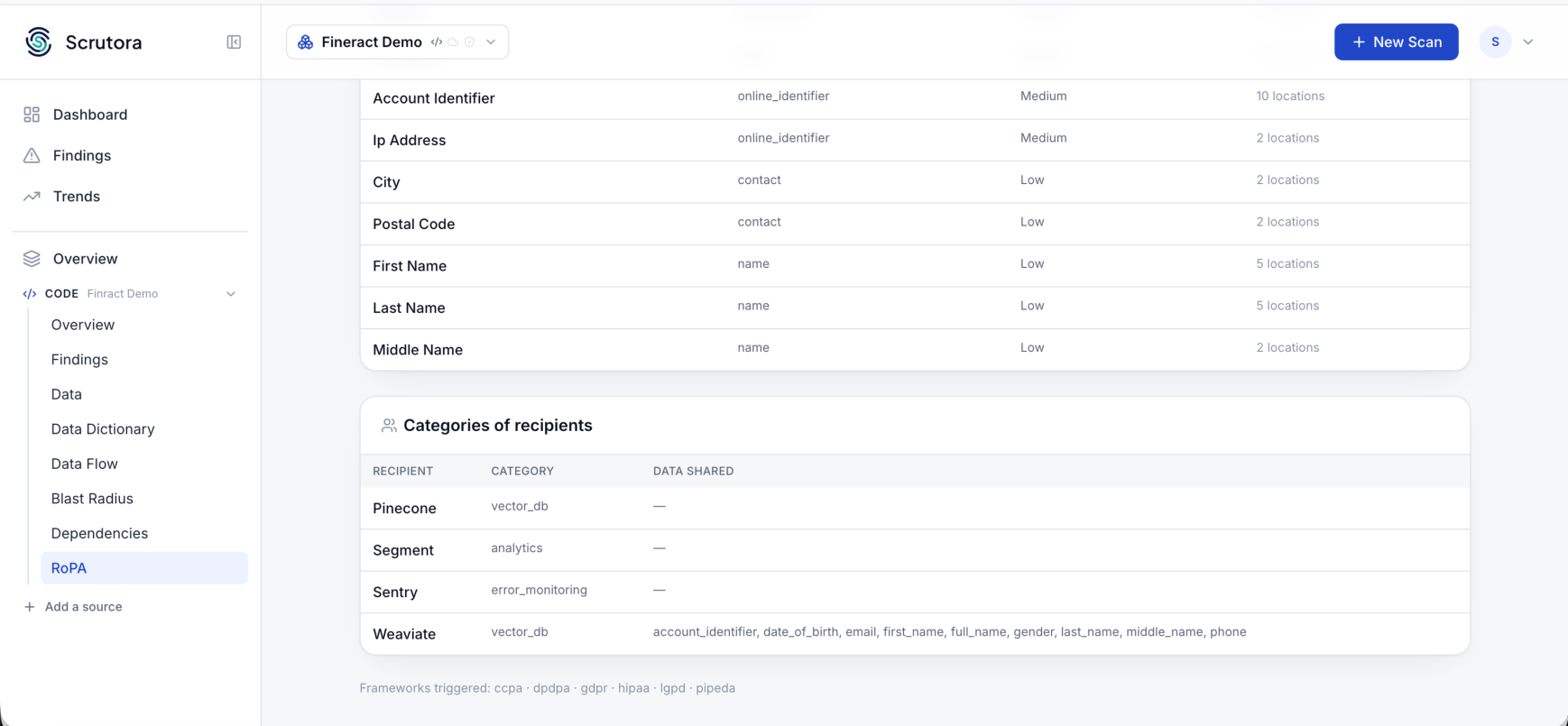Click 5 locations in First Name row
The width and height of the screenshot is (1568, 726).
(x=1287, y=264)
